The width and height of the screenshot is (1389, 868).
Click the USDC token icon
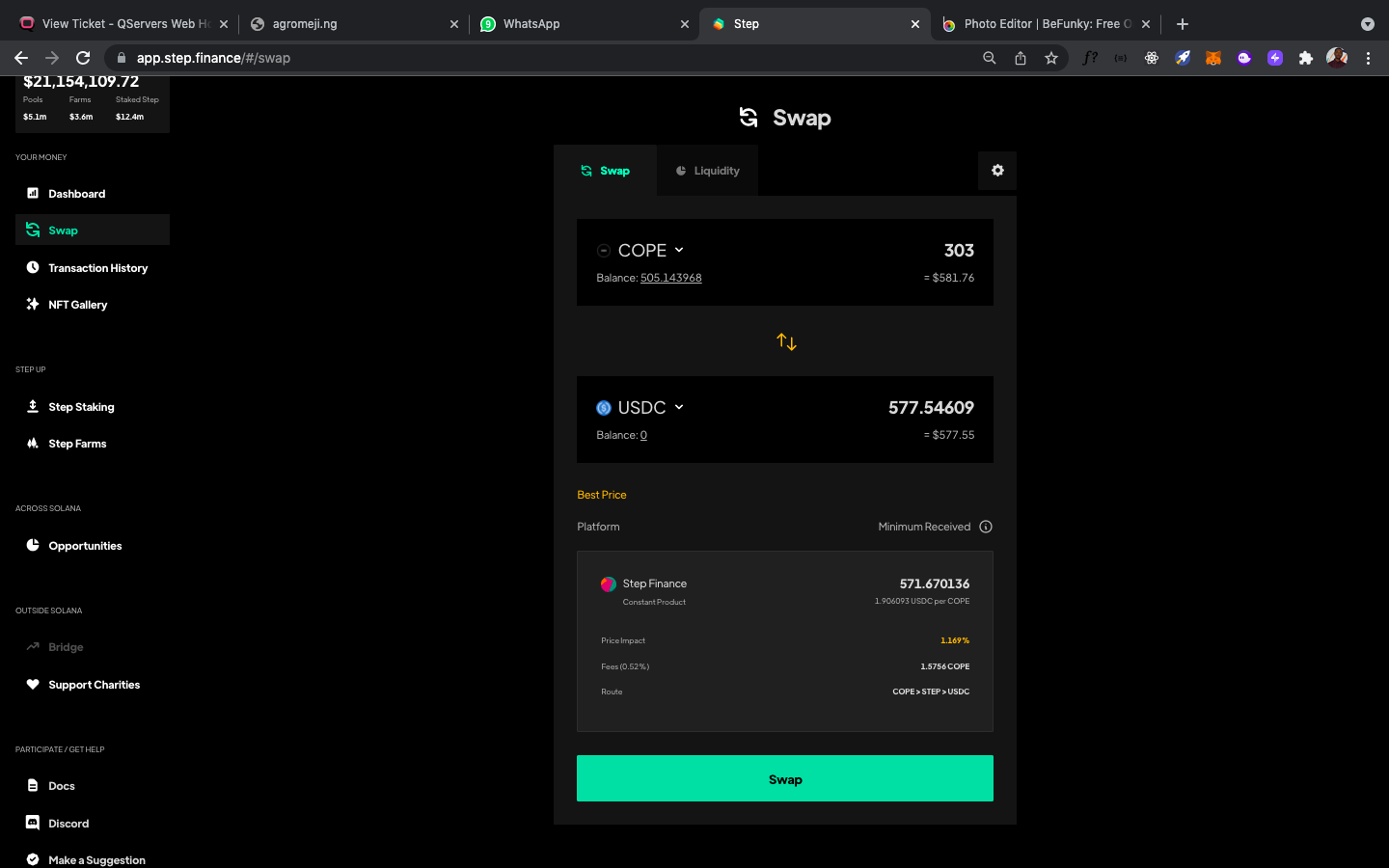[604, 408]
